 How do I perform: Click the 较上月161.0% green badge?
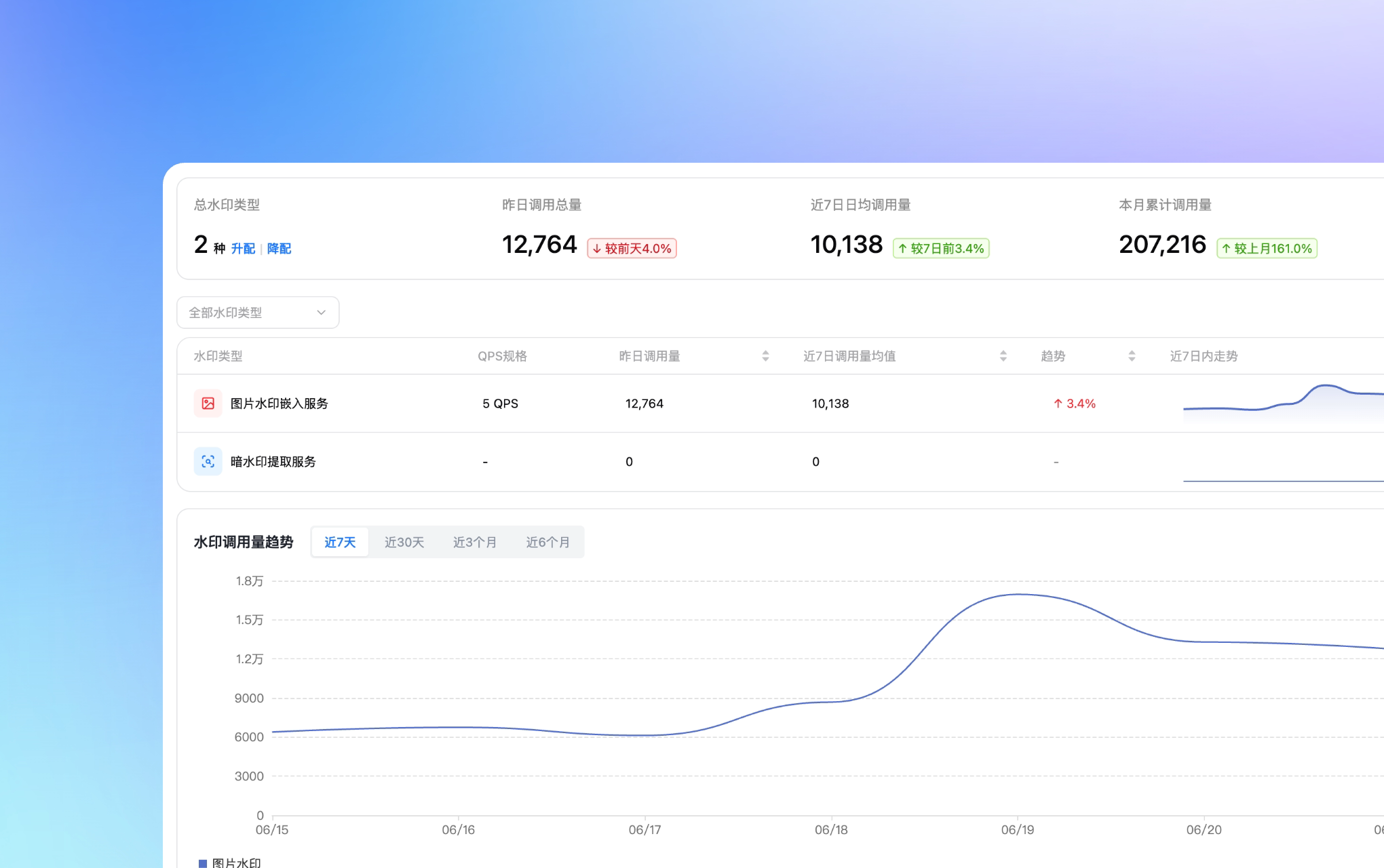1267,249
